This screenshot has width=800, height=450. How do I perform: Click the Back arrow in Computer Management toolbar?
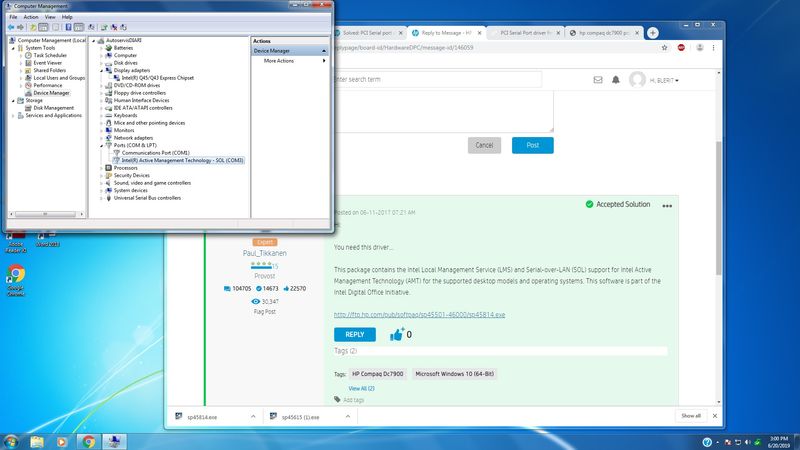(x=11, y=27)
